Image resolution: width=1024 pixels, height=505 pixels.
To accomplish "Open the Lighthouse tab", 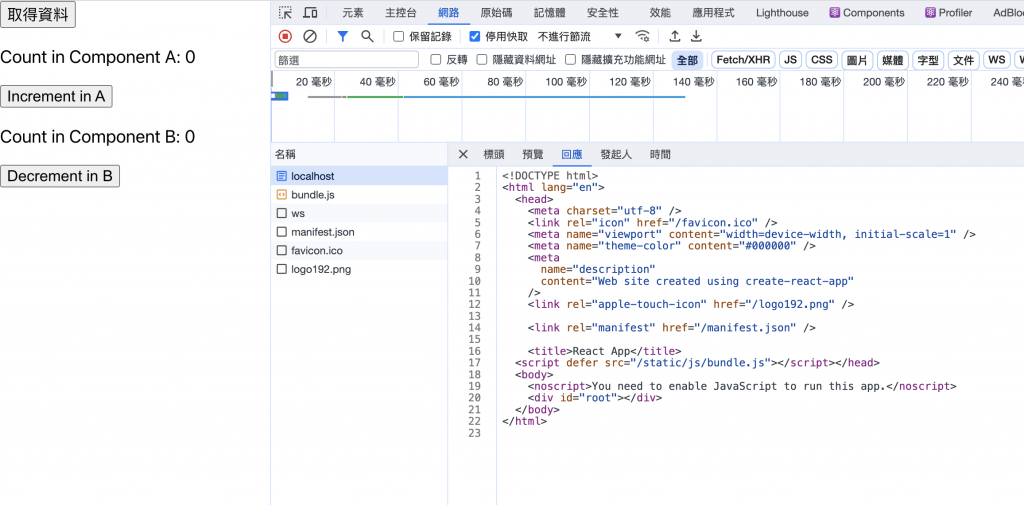I will [x=782, y=12].
